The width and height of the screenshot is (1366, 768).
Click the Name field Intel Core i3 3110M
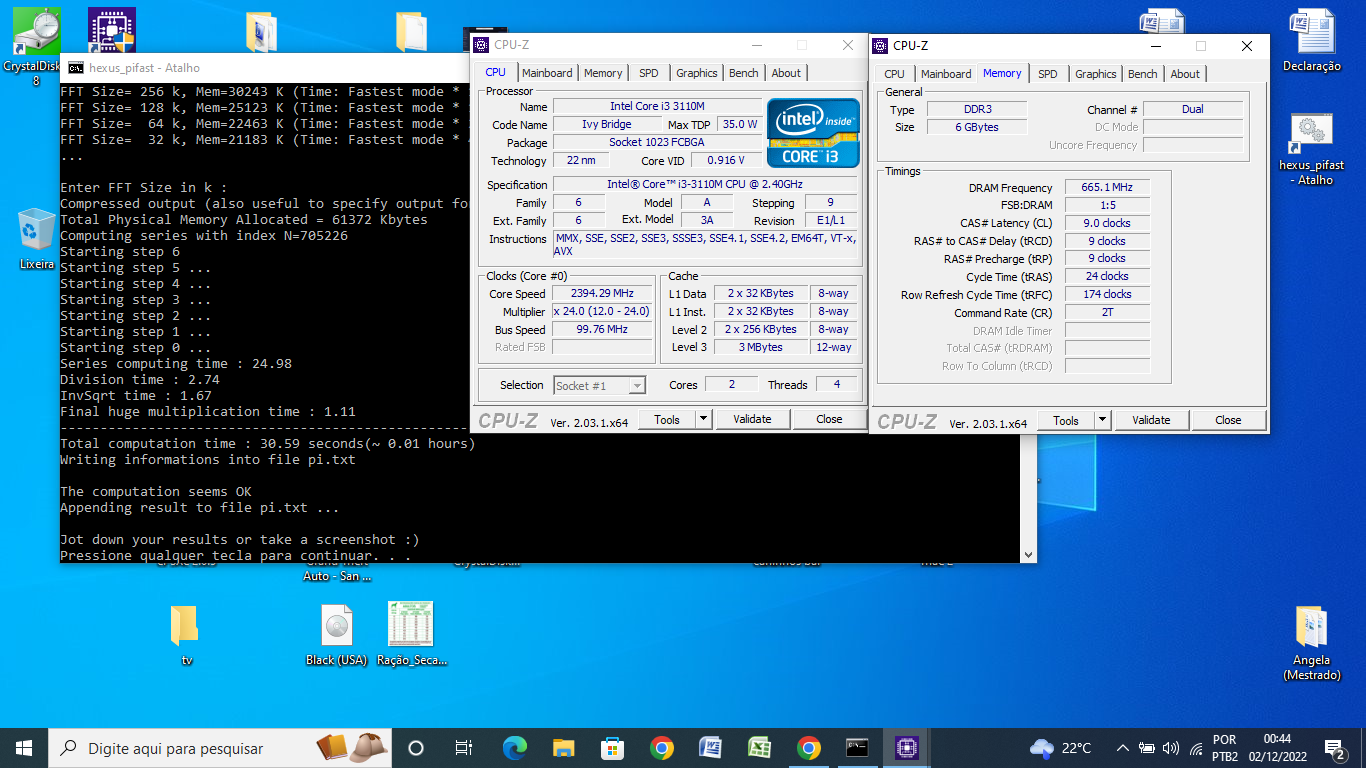657,107
